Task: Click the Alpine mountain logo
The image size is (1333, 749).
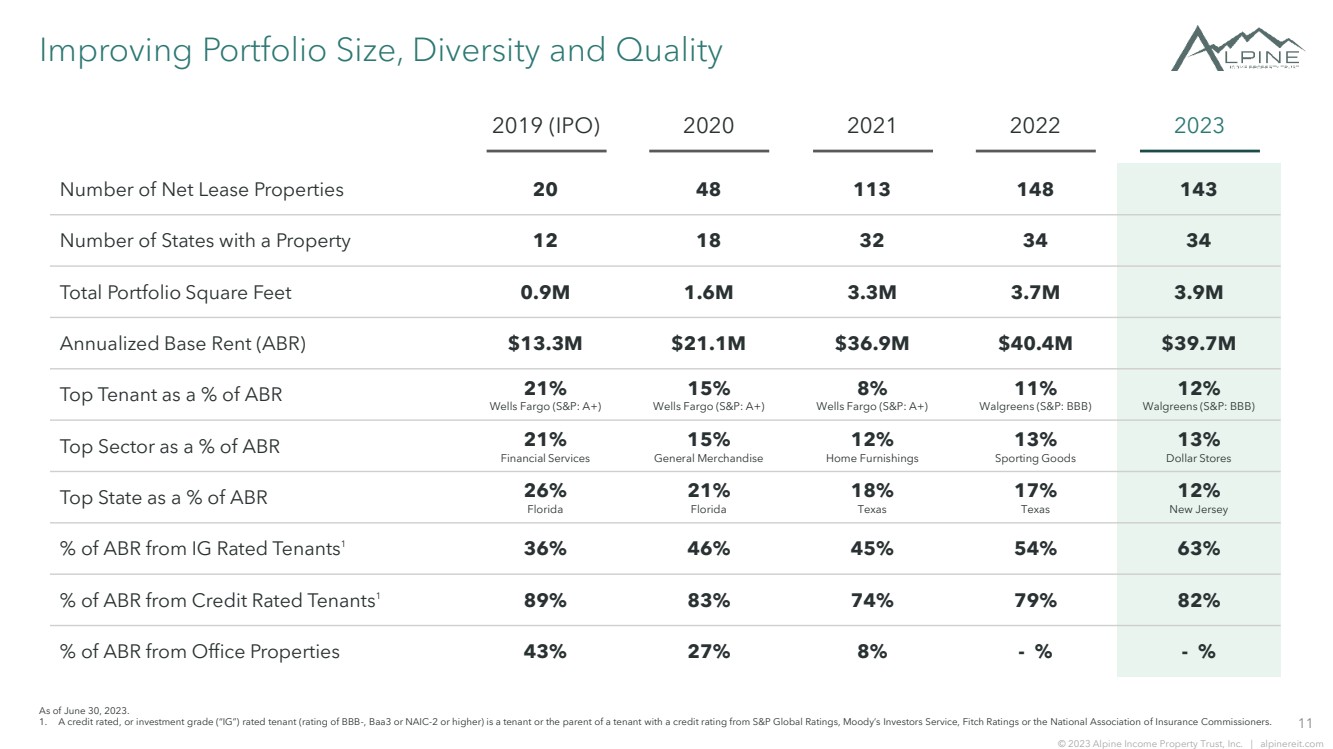Action: pyautogui.click(x=1238, y=49)
